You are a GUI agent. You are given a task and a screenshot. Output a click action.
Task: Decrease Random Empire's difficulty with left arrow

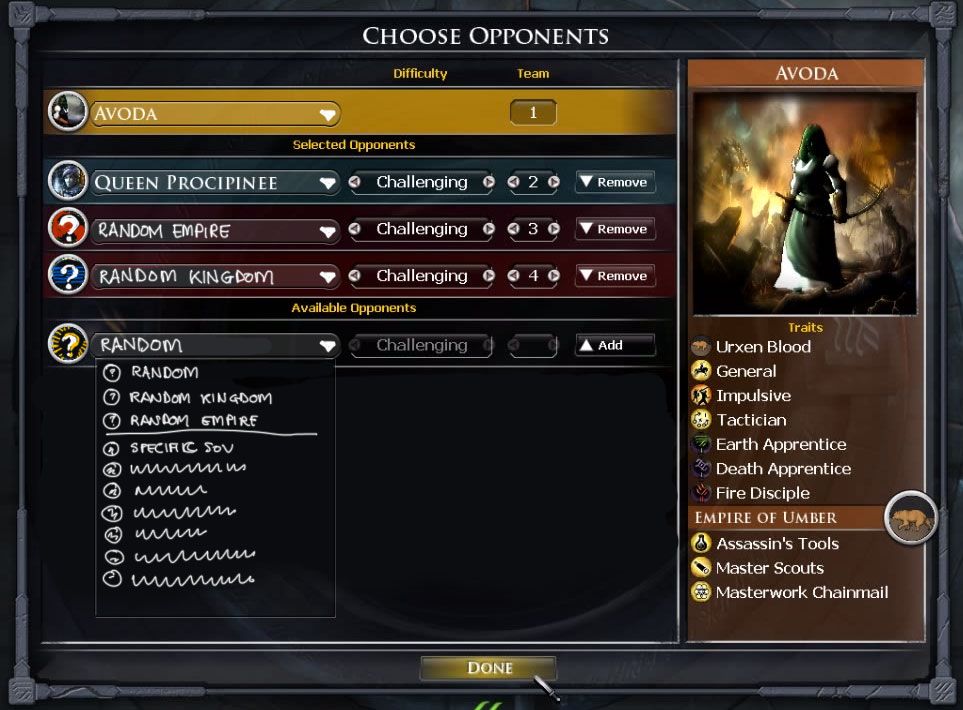tap(354, 228)
